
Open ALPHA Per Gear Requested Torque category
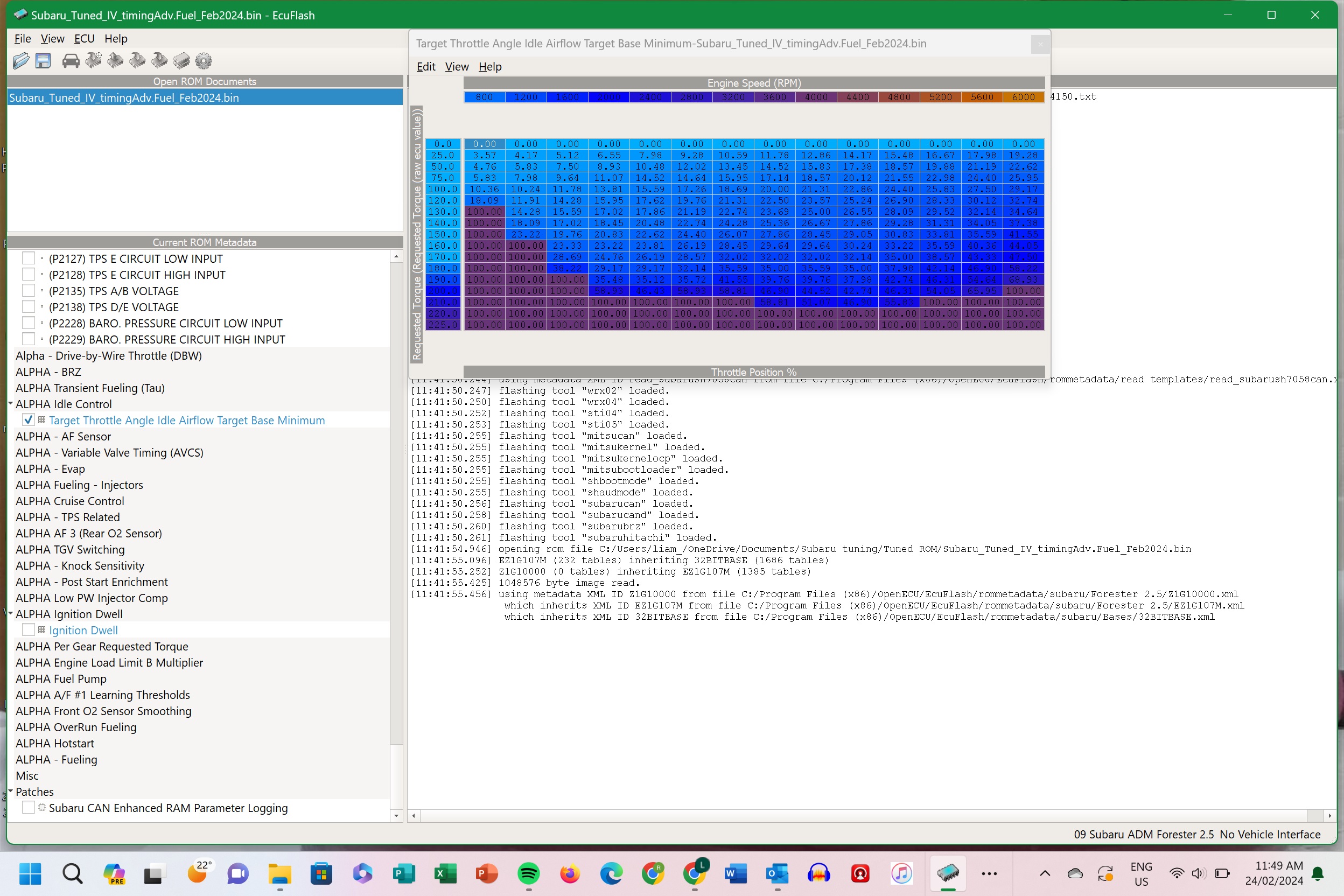[102, 646]
